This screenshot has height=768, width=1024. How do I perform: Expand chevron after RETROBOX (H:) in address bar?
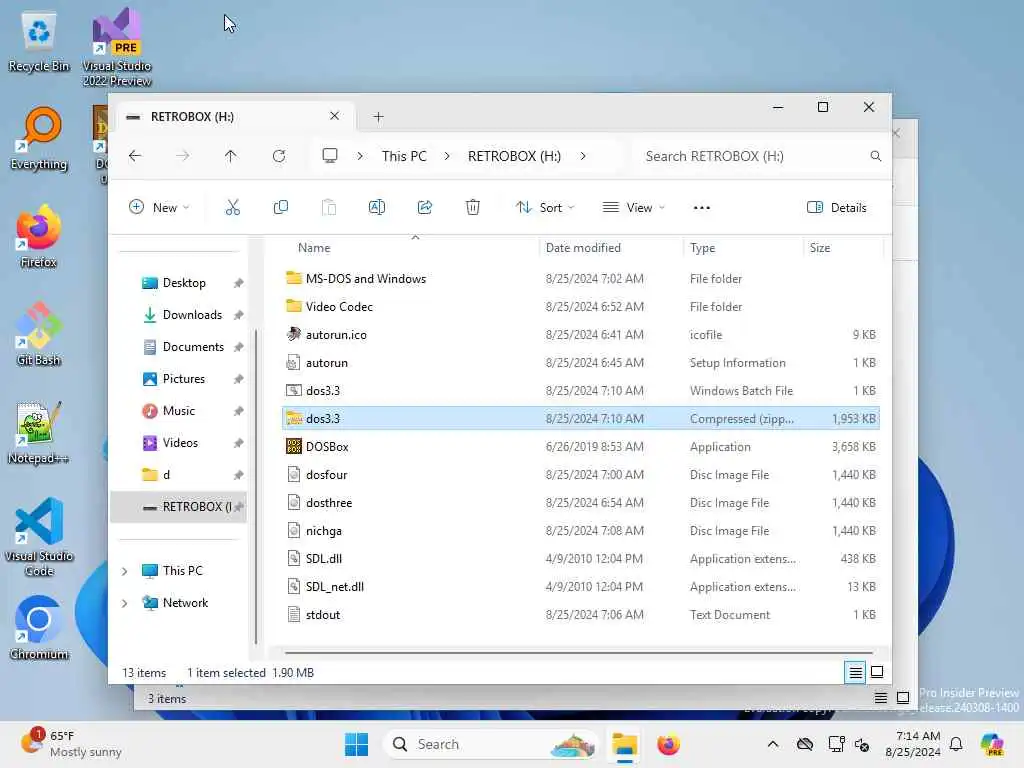pos(583,156)
